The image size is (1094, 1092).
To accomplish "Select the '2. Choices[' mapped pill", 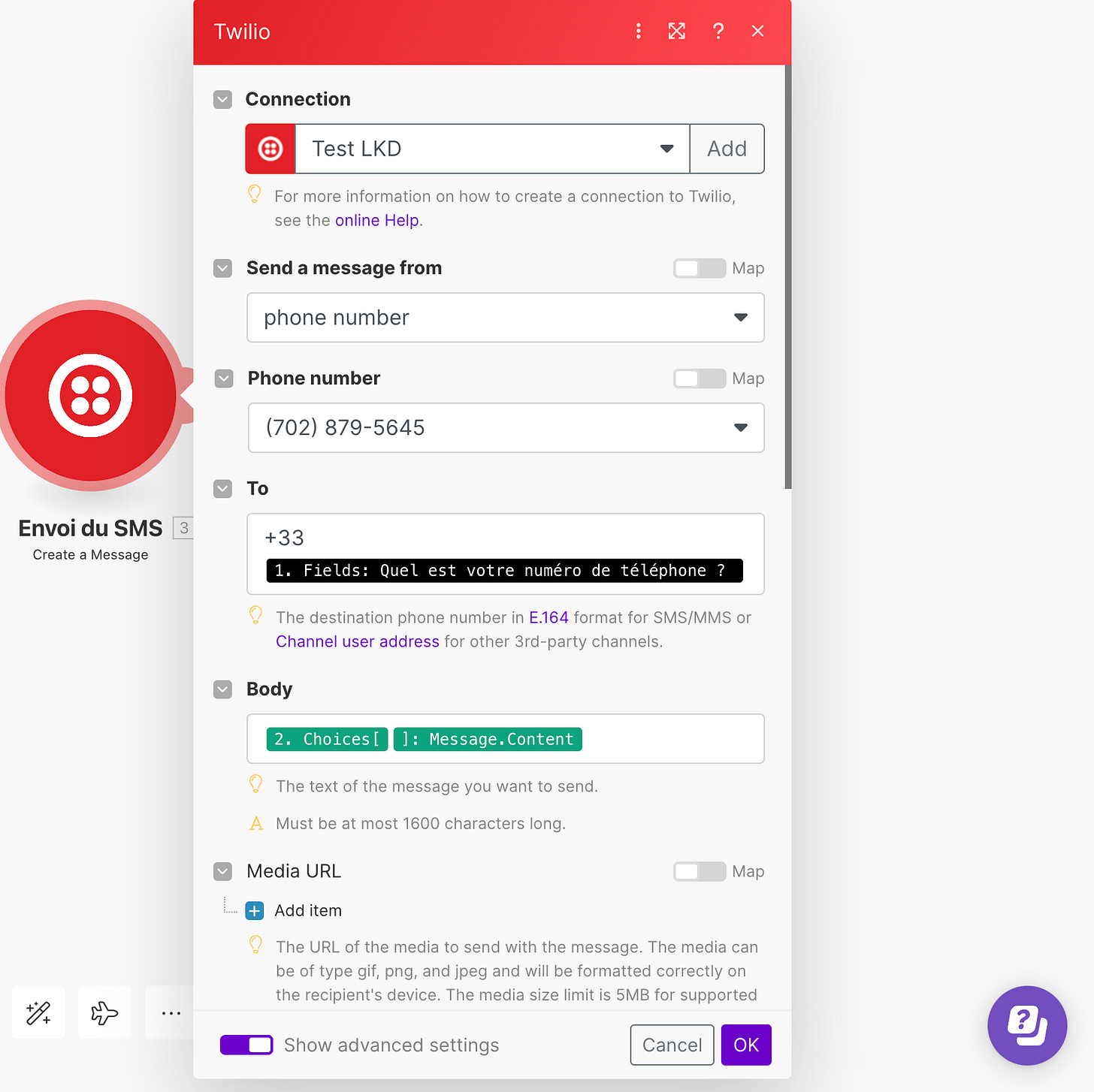I will pos(327,739).
